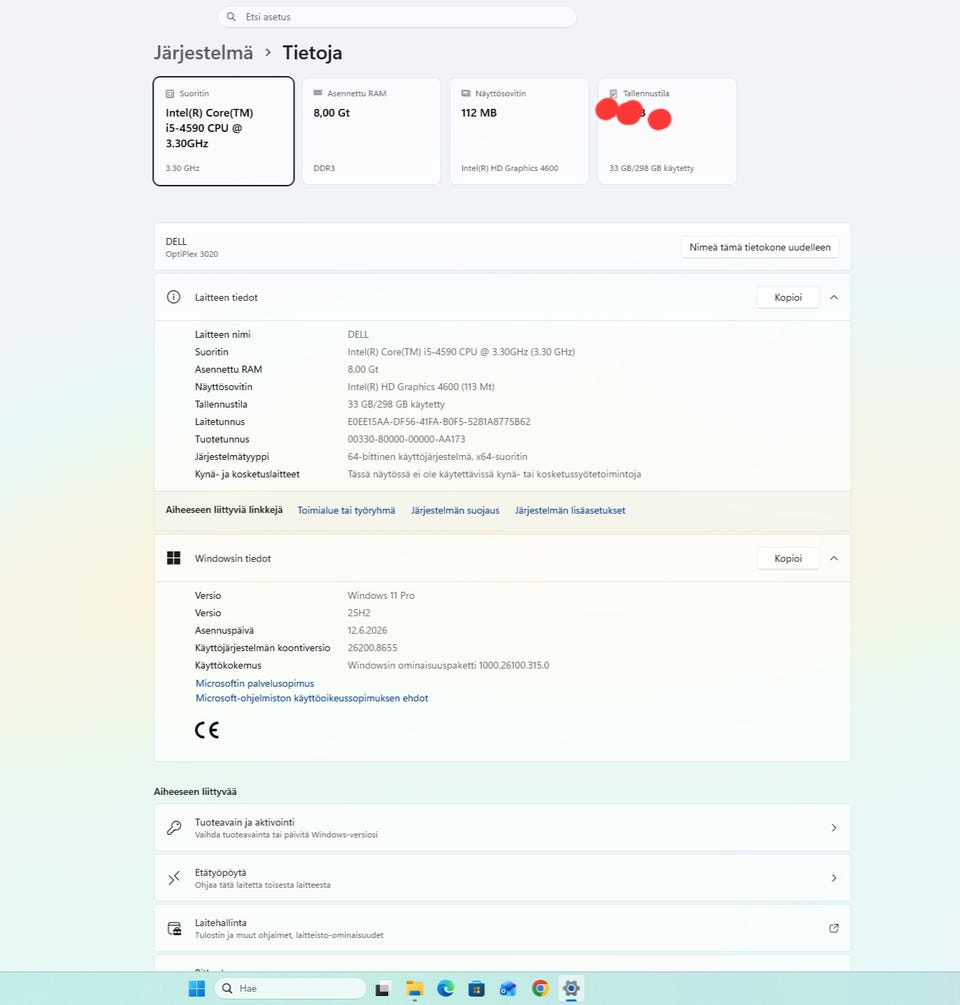Click the info icon beside Laitteen tiedot

173,297
